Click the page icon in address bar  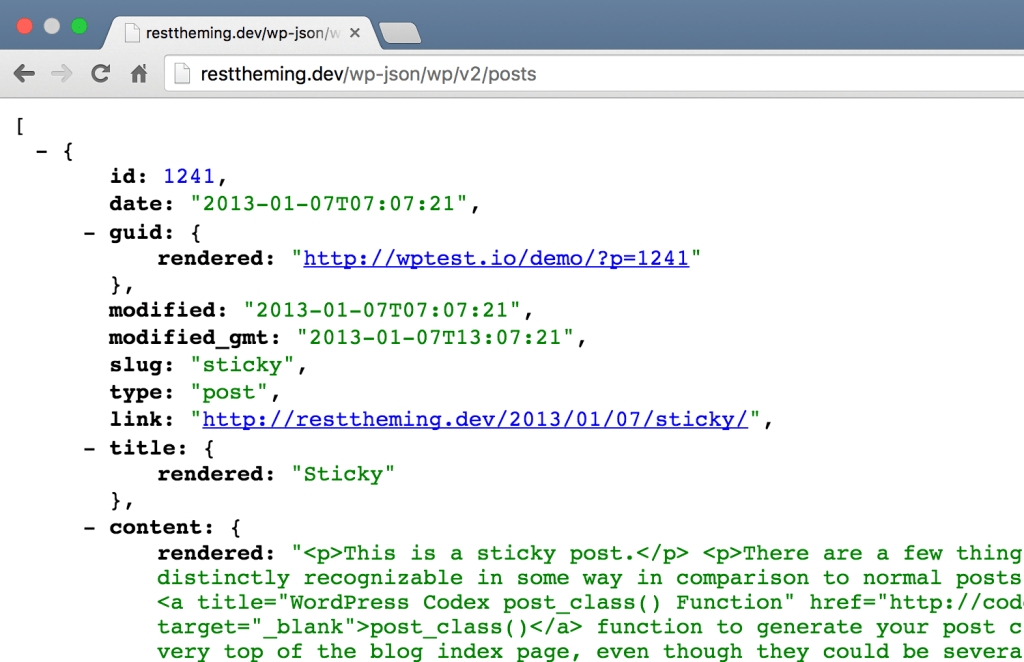click(181, 74)
